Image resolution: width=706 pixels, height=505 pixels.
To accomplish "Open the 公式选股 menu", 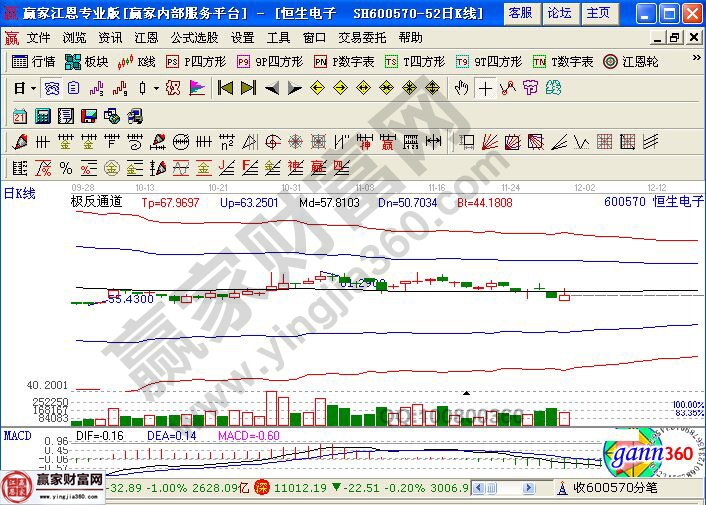I will point(194,37).
